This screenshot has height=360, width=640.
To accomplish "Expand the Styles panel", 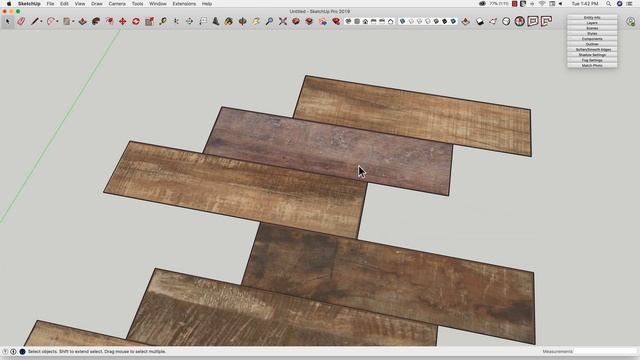I will click(592, 33).
